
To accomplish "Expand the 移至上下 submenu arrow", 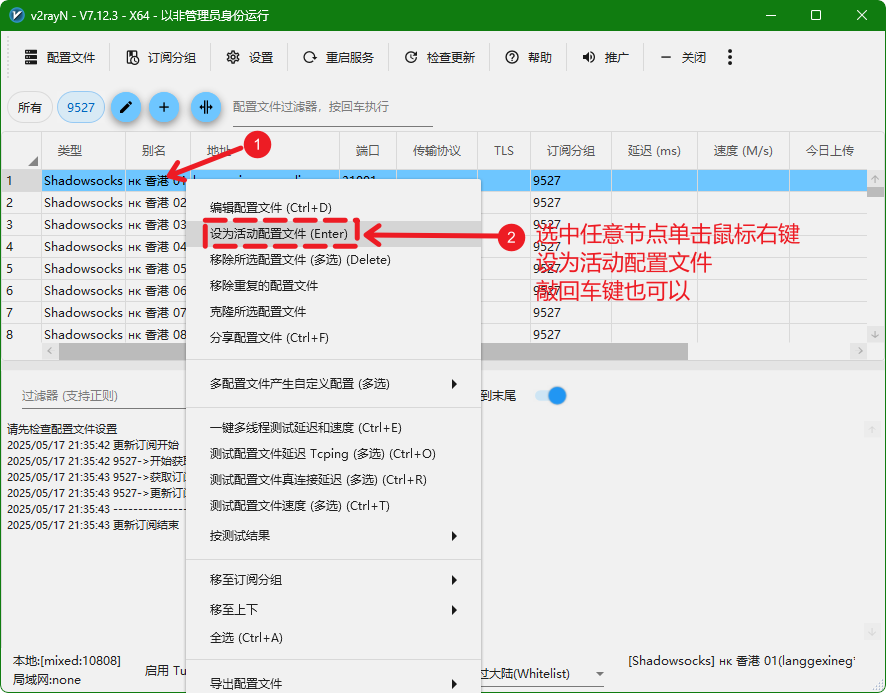I will pyautogui.click(x=454, y=609).
